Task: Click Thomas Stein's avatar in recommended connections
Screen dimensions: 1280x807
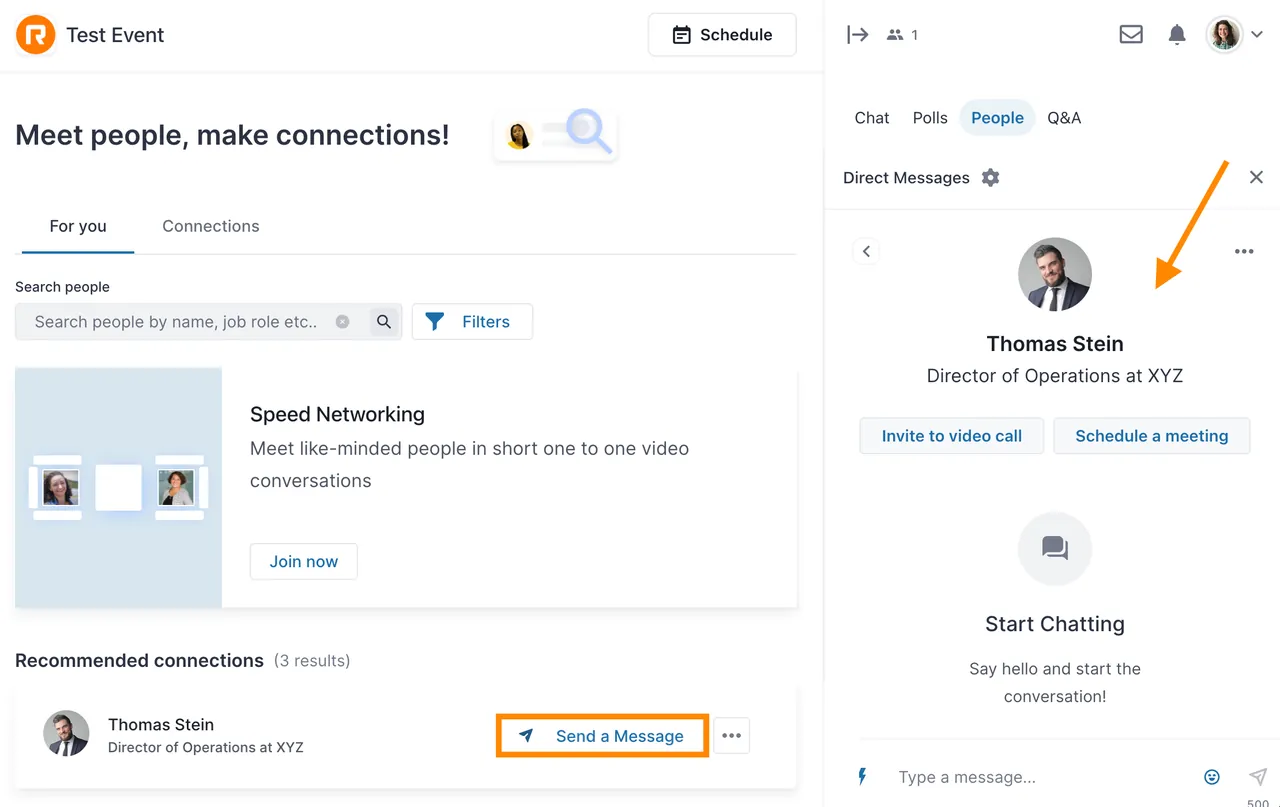Action: [66, 735]
